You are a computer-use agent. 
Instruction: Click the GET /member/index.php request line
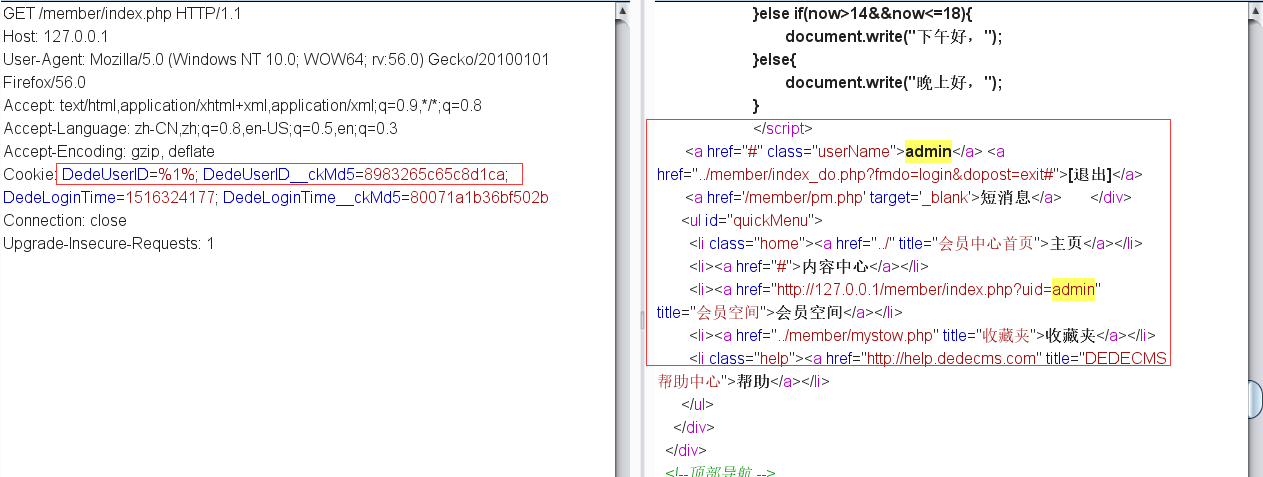(122, 14)
